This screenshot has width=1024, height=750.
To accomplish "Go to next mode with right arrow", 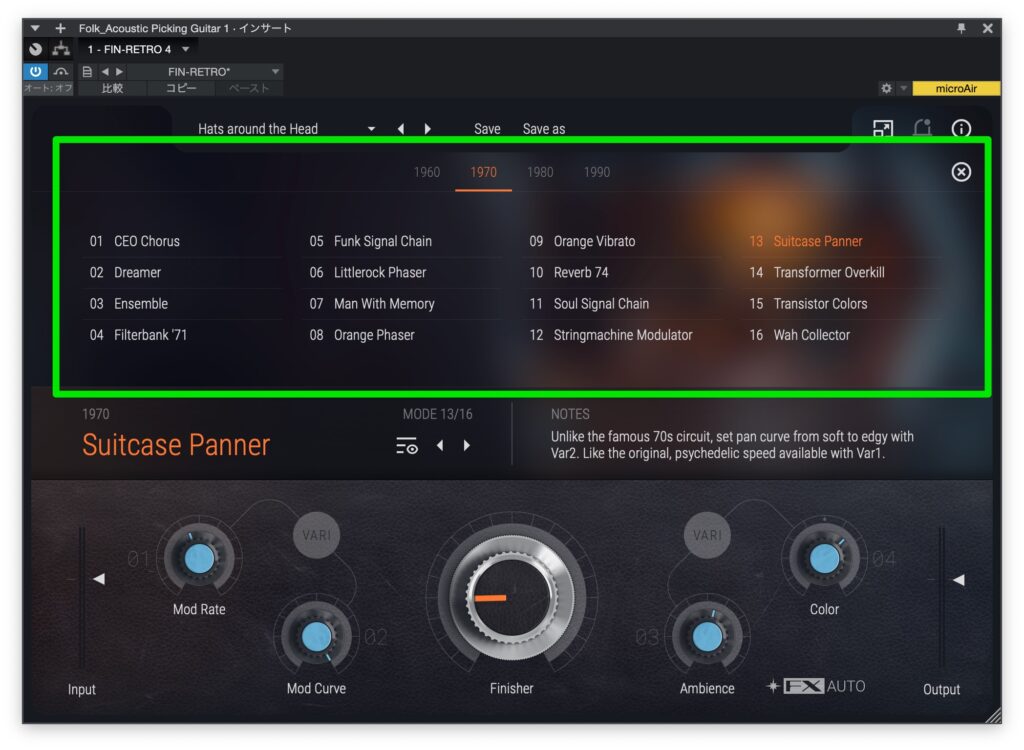I will click(466, 446).
